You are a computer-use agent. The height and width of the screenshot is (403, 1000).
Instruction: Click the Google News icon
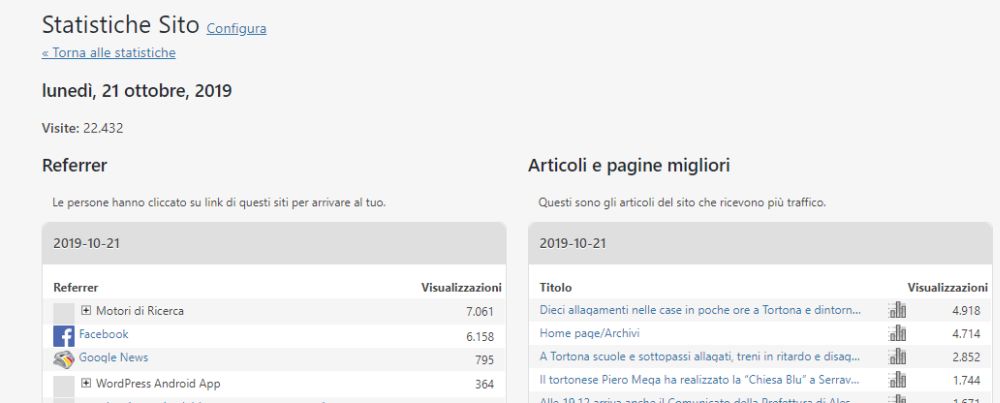pos(64,359)
